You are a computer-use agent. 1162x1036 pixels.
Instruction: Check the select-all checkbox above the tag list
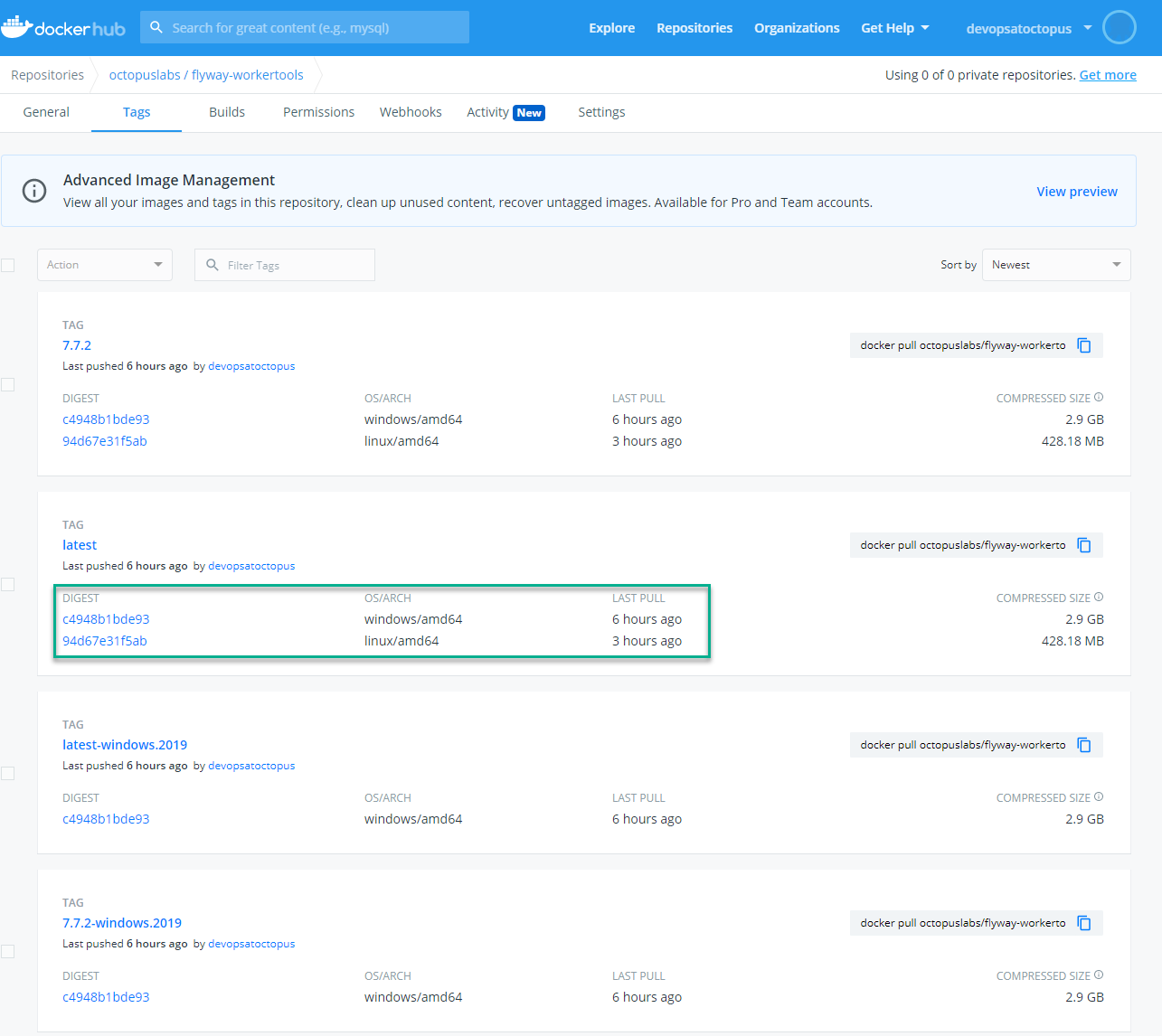point(8,265)
